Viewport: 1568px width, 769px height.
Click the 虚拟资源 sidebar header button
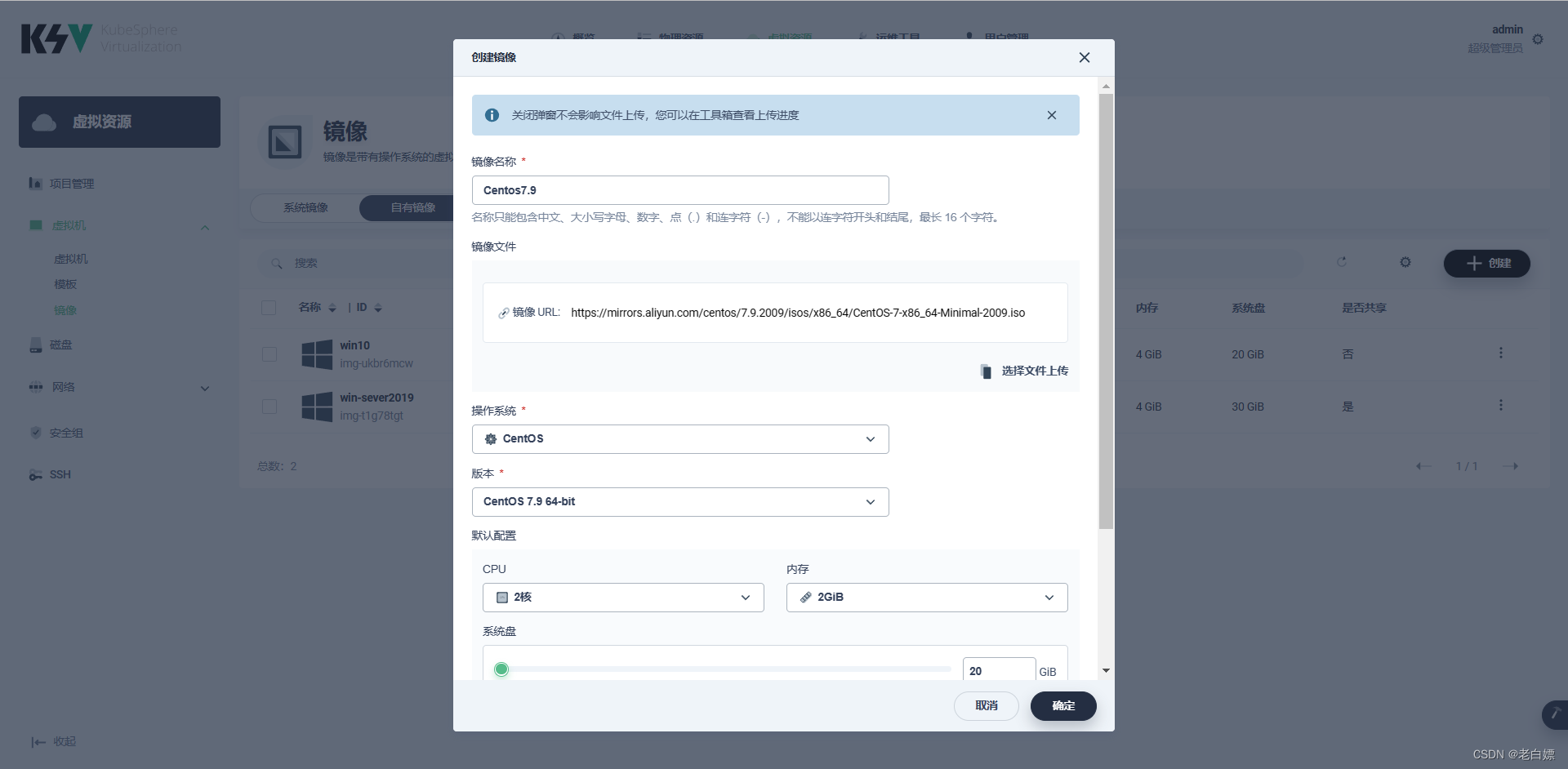(119, 122)
